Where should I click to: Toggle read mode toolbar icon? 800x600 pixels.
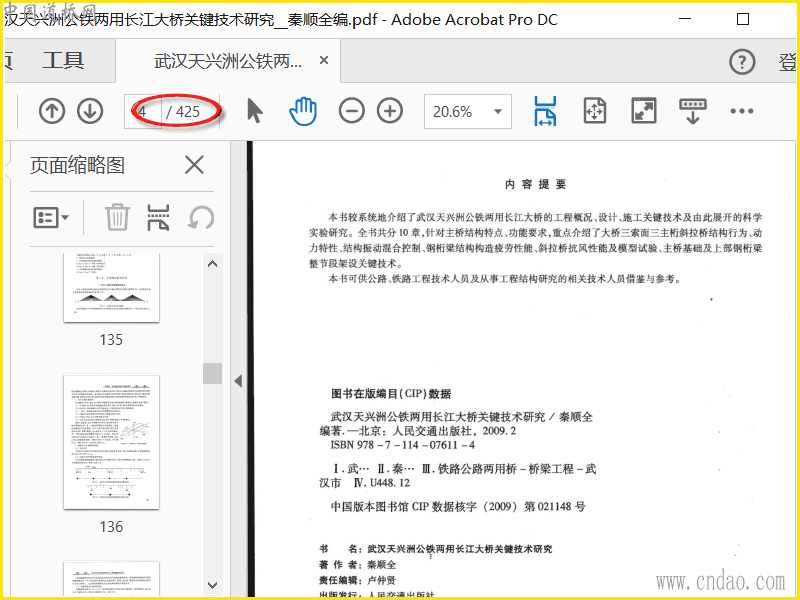[x=693, y=111]
